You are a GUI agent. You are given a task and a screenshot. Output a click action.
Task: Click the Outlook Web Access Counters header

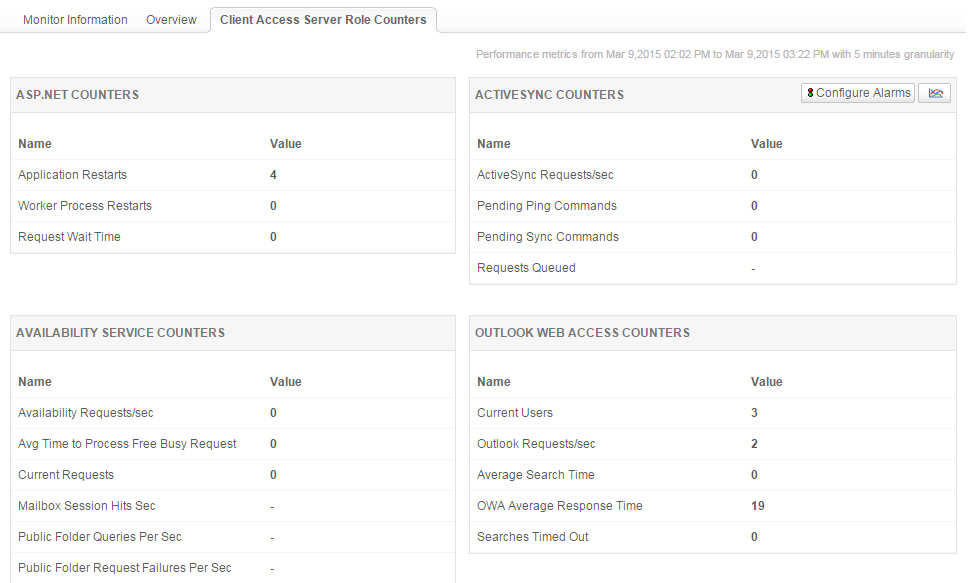coord(582,333)
